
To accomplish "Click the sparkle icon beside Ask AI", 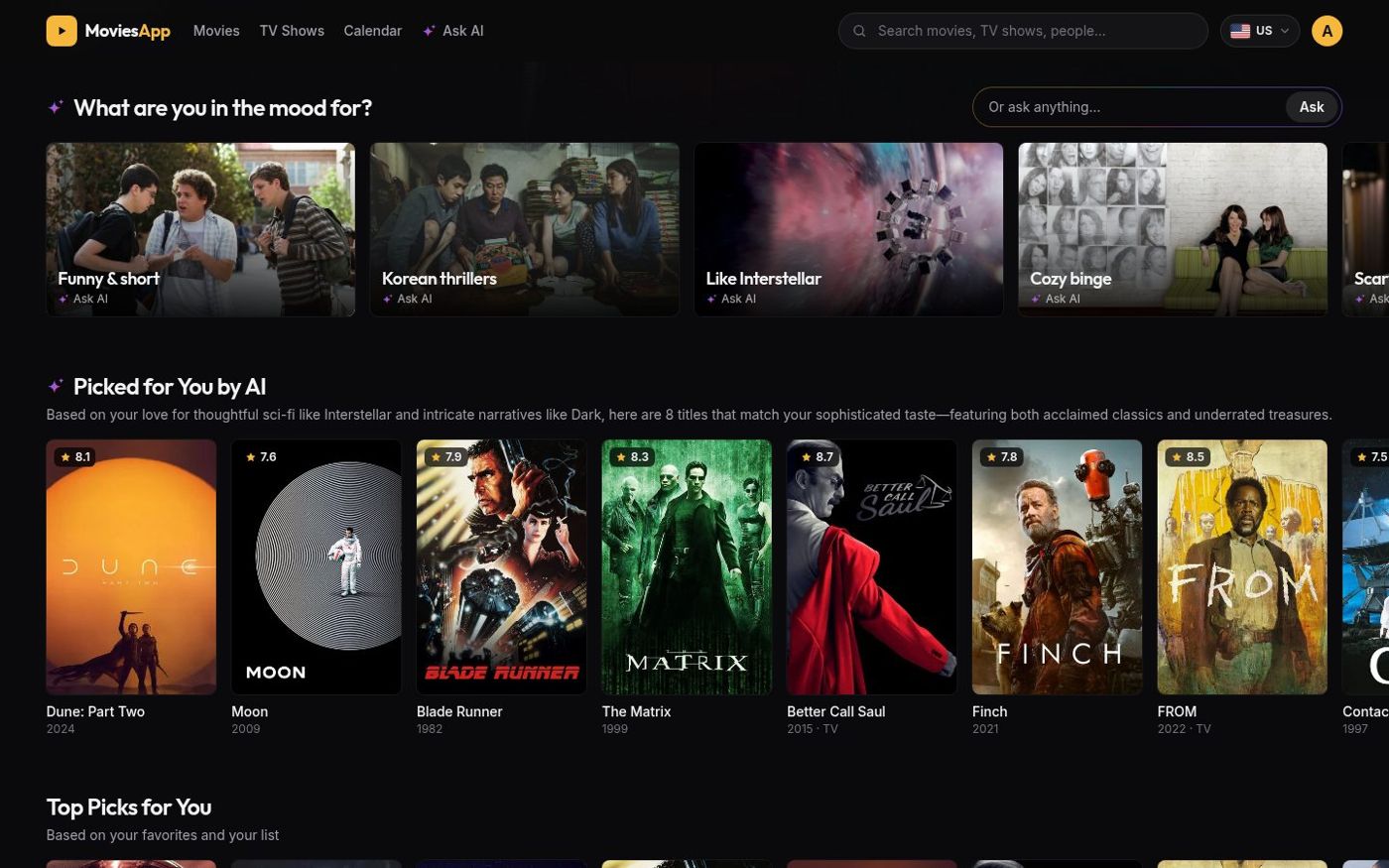I will (x=429, y=31).
